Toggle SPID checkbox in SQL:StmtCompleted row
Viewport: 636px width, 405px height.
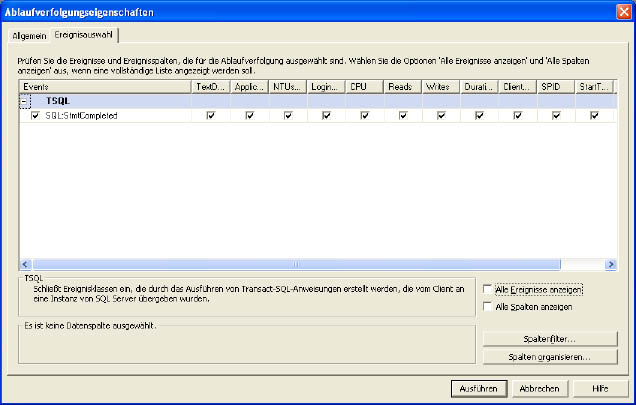[x=556, y=116]
